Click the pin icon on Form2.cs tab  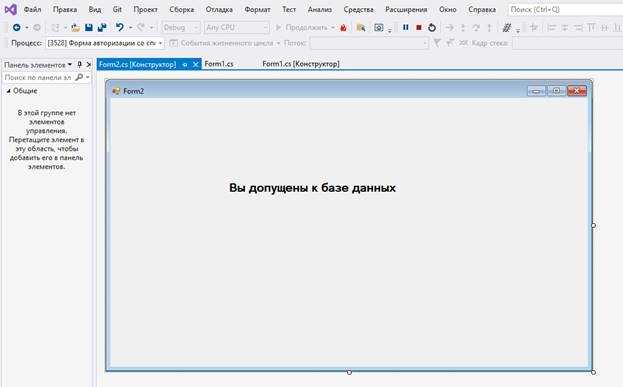[x=185, y=64]
